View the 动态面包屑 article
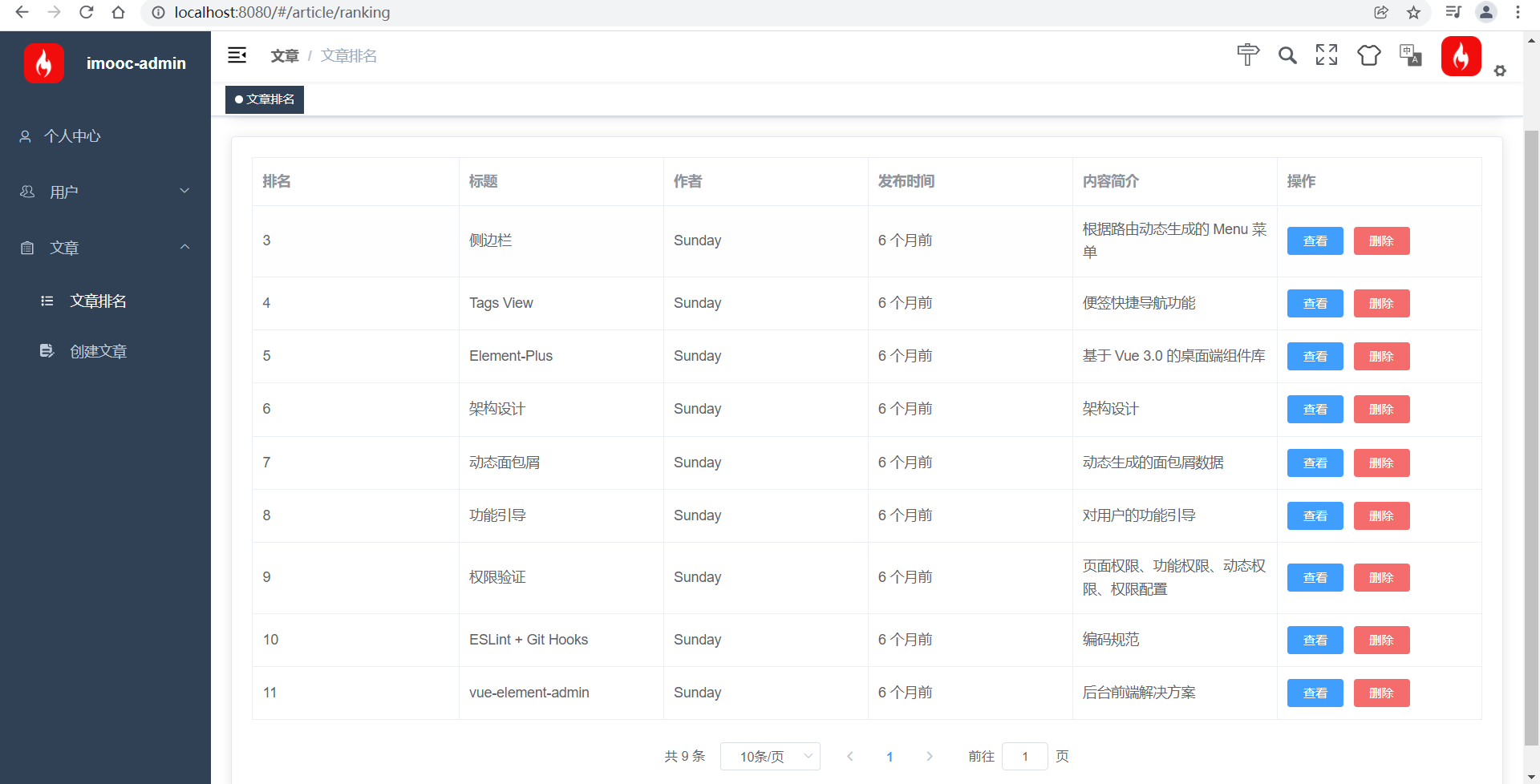The width and height of the screenshot is (1540, 784). 1315,463
